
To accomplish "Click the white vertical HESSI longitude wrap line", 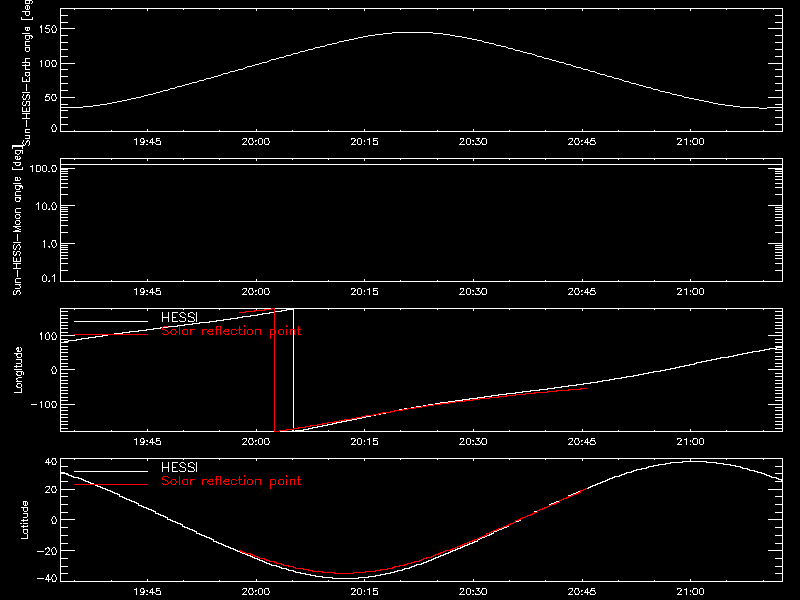I will [x=293, y=370].
